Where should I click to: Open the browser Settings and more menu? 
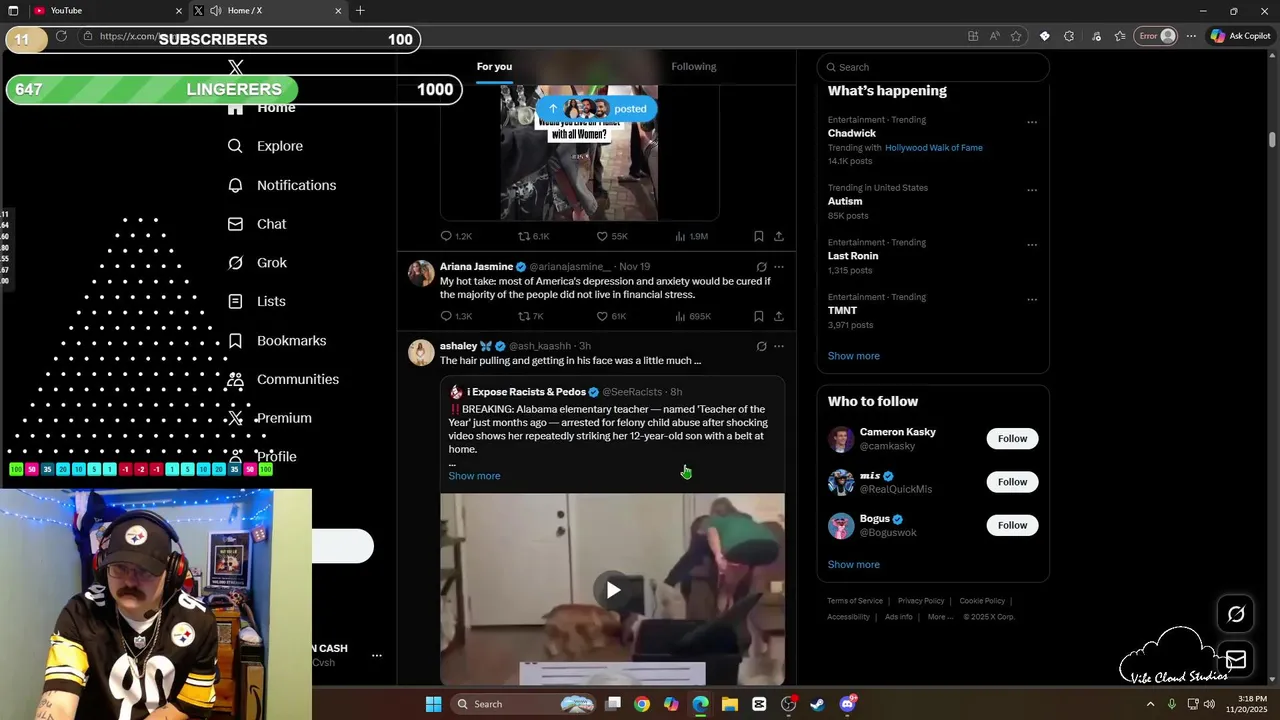point(1191,36)
